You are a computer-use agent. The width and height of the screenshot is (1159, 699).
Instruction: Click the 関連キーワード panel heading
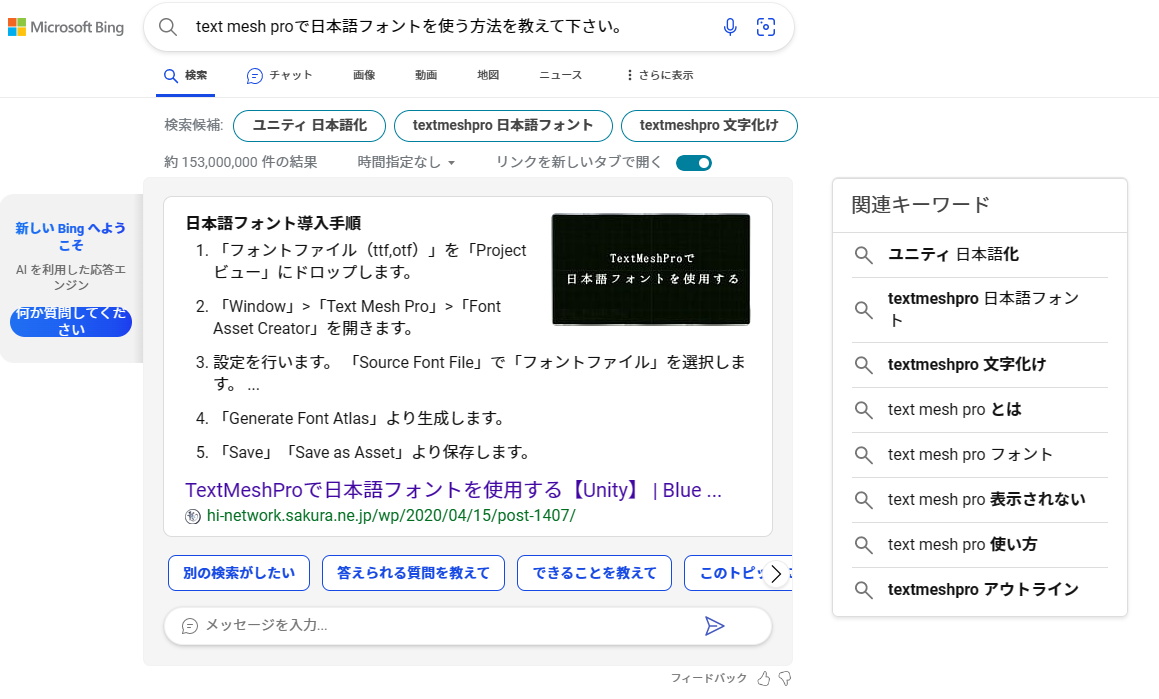tap(920, 205)
